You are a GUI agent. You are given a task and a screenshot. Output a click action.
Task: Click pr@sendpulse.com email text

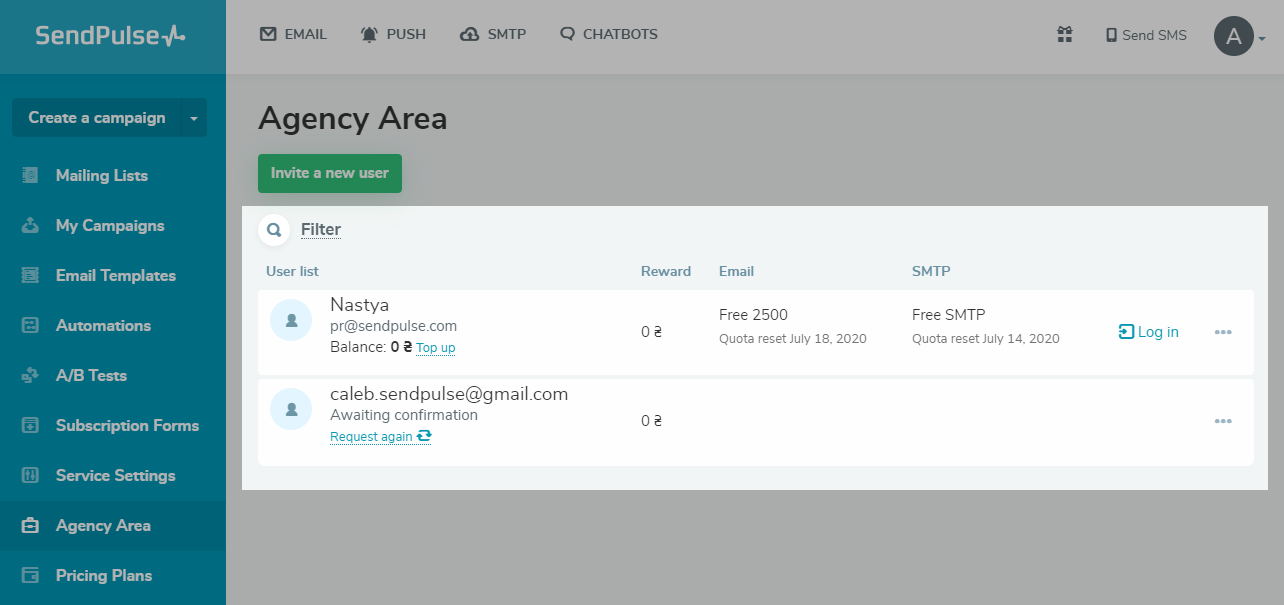[394, 326]
